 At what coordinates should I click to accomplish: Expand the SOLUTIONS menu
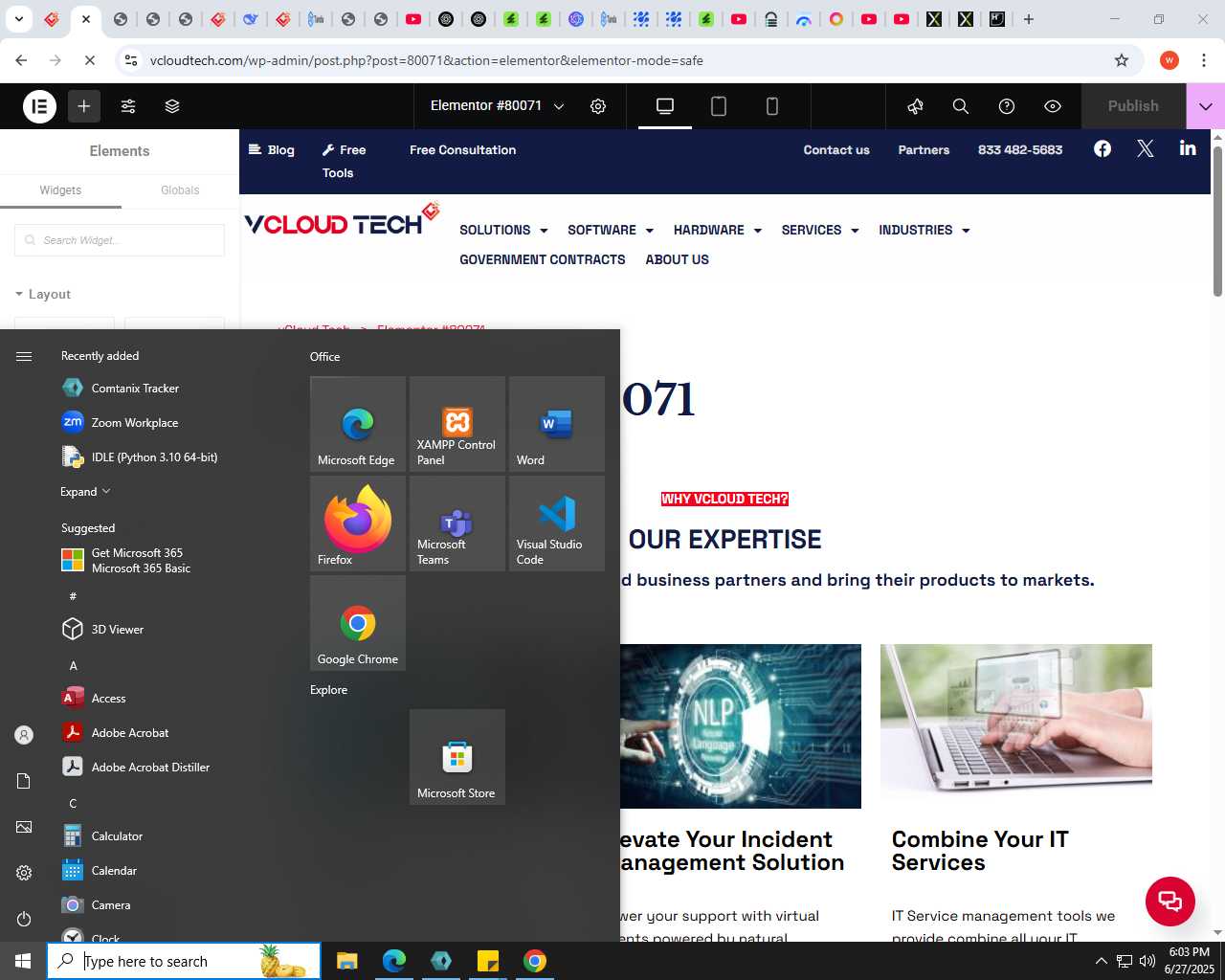pos(503,231)
